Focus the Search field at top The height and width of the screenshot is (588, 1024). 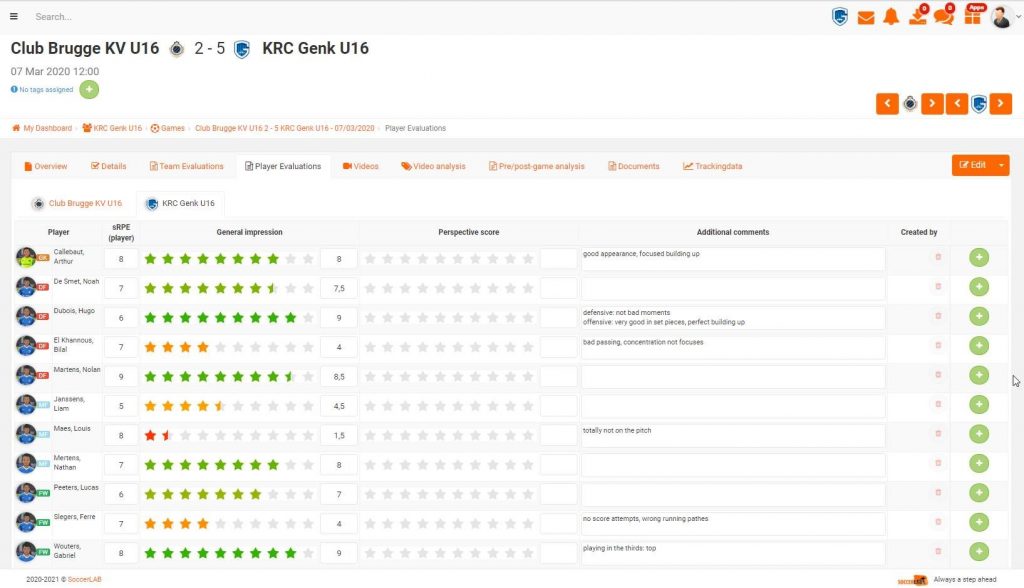(x=98, y=16)
